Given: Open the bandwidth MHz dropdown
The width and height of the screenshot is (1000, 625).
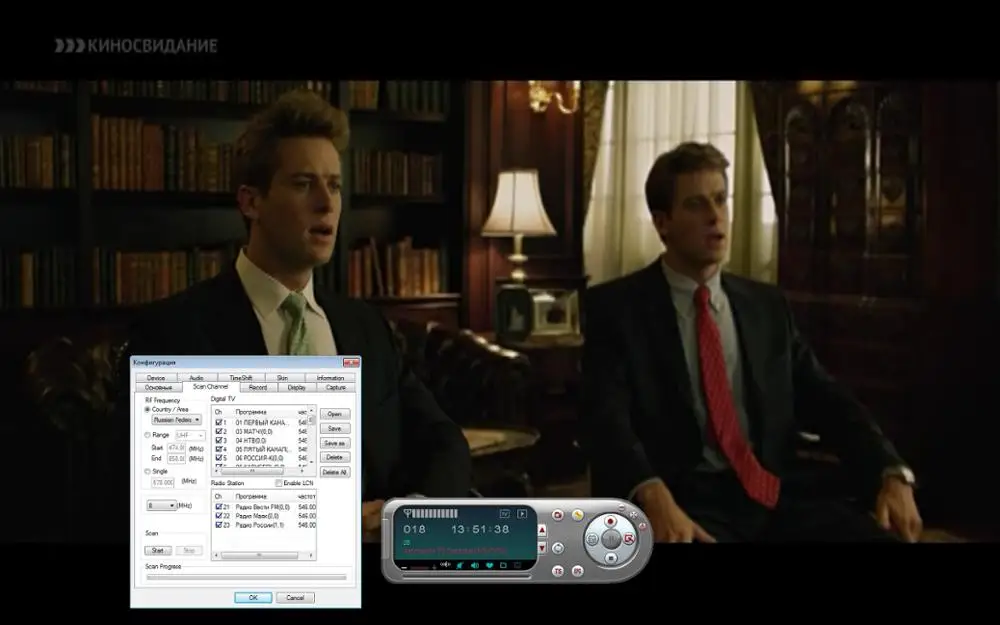Looking at the screenshot, I should [x=161, y=505].
